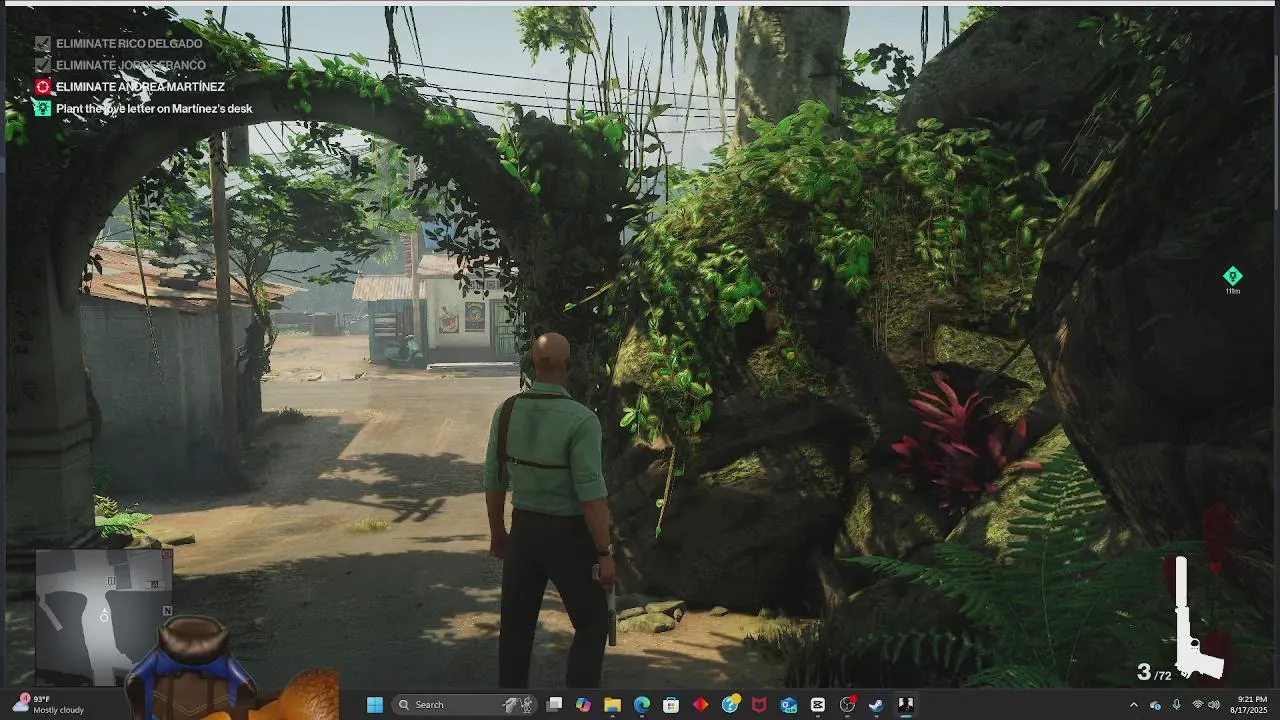Switch to the Hitman game taskbar icon
1280x720 pixels.
click(x=905, y=704)
